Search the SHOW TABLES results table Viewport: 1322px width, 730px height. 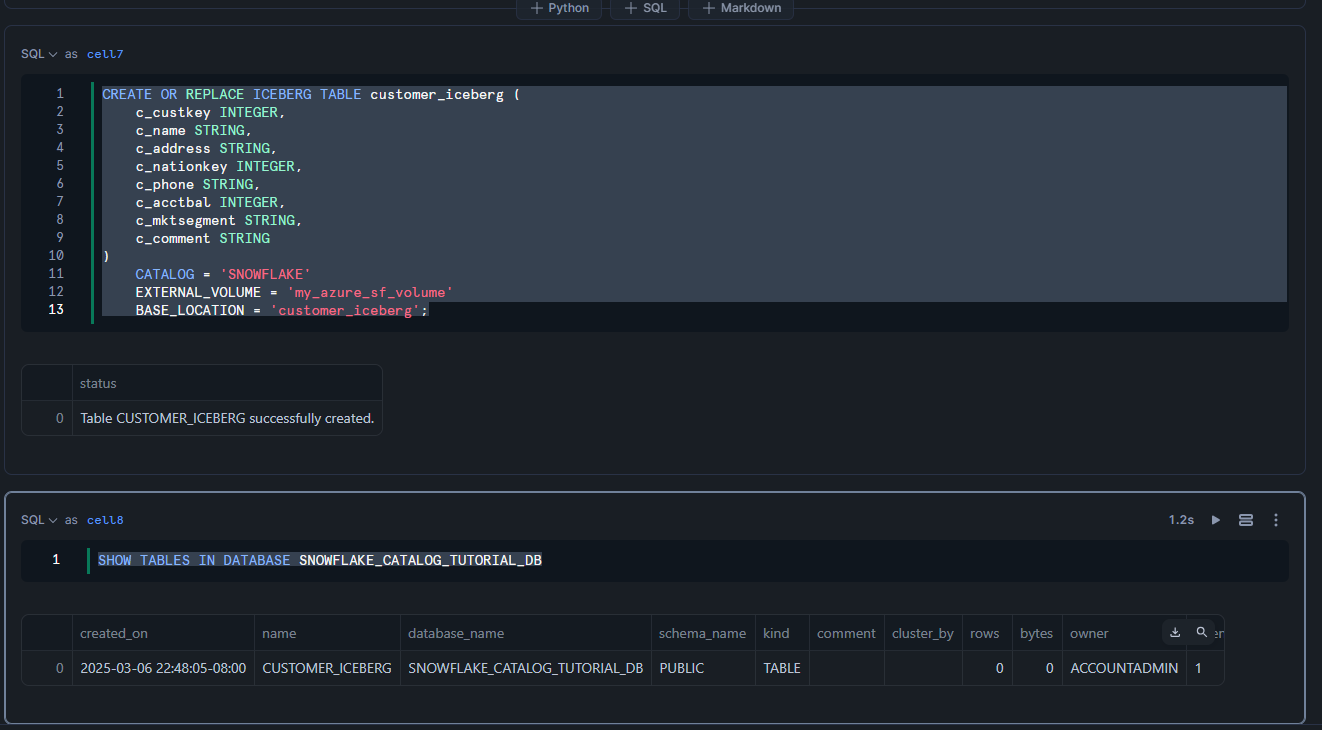(1201, 632)
